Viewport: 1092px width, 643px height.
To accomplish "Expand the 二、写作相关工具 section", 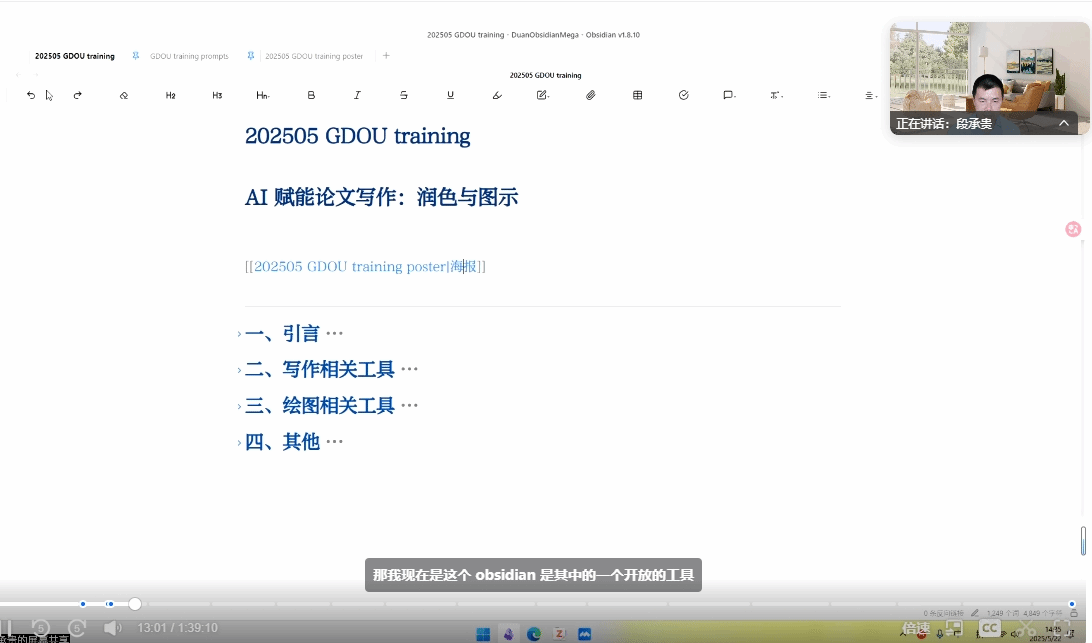I will tap(239, 370).
